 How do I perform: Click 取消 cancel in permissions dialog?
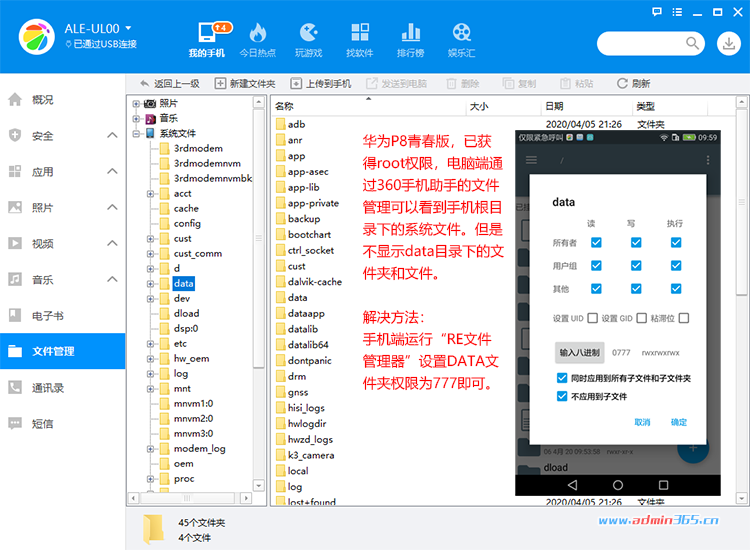pos(642,422)
